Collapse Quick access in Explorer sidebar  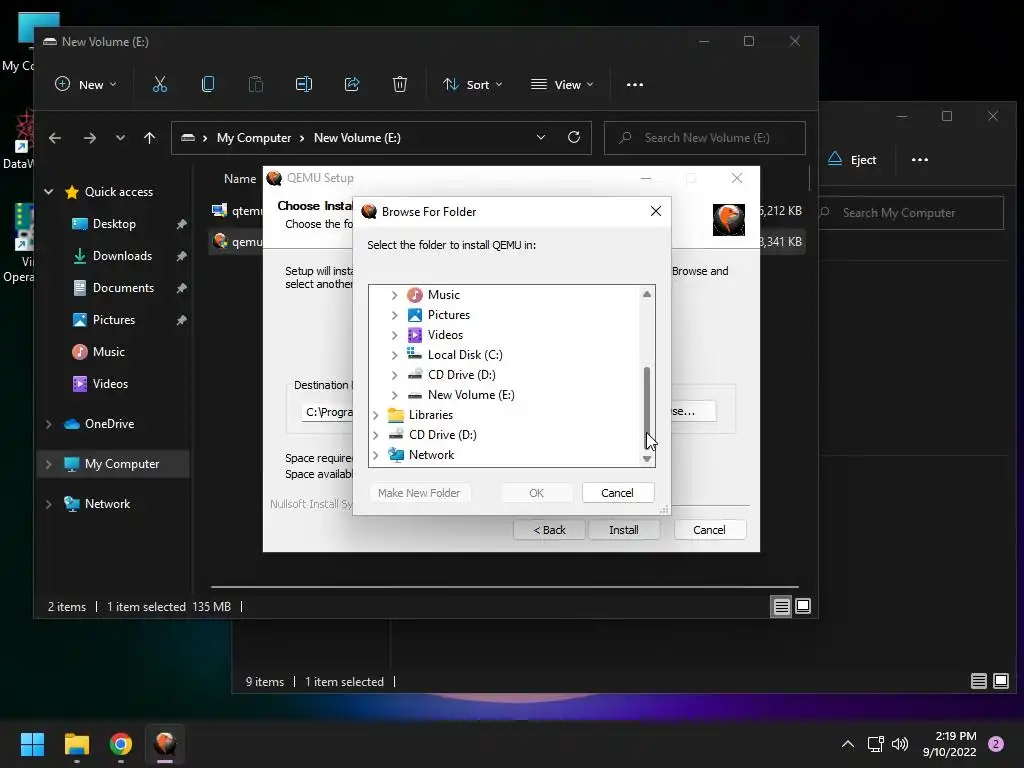[x=48, y=192]
